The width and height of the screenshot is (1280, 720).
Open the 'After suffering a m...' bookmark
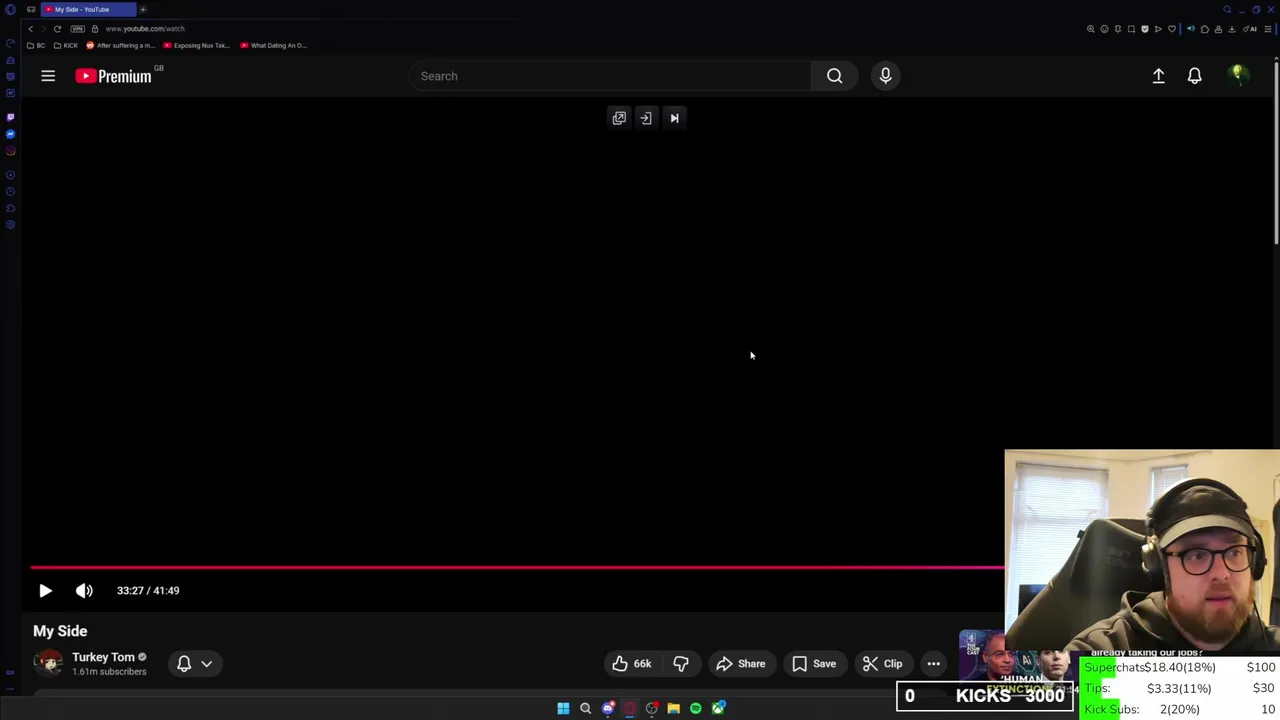tap(121, 45)
